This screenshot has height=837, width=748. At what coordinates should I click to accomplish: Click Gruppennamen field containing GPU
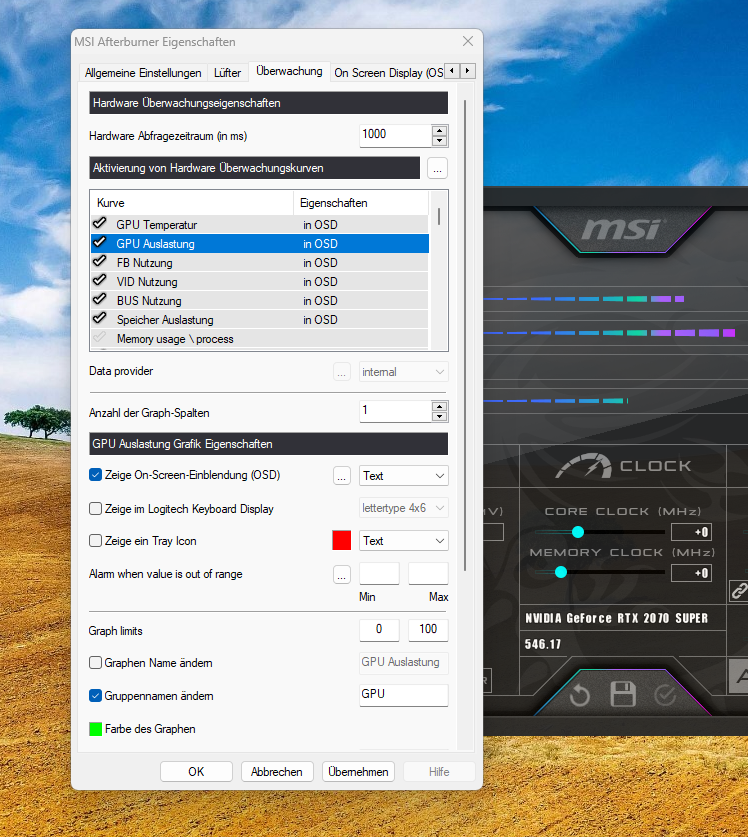tap(404, 695)
